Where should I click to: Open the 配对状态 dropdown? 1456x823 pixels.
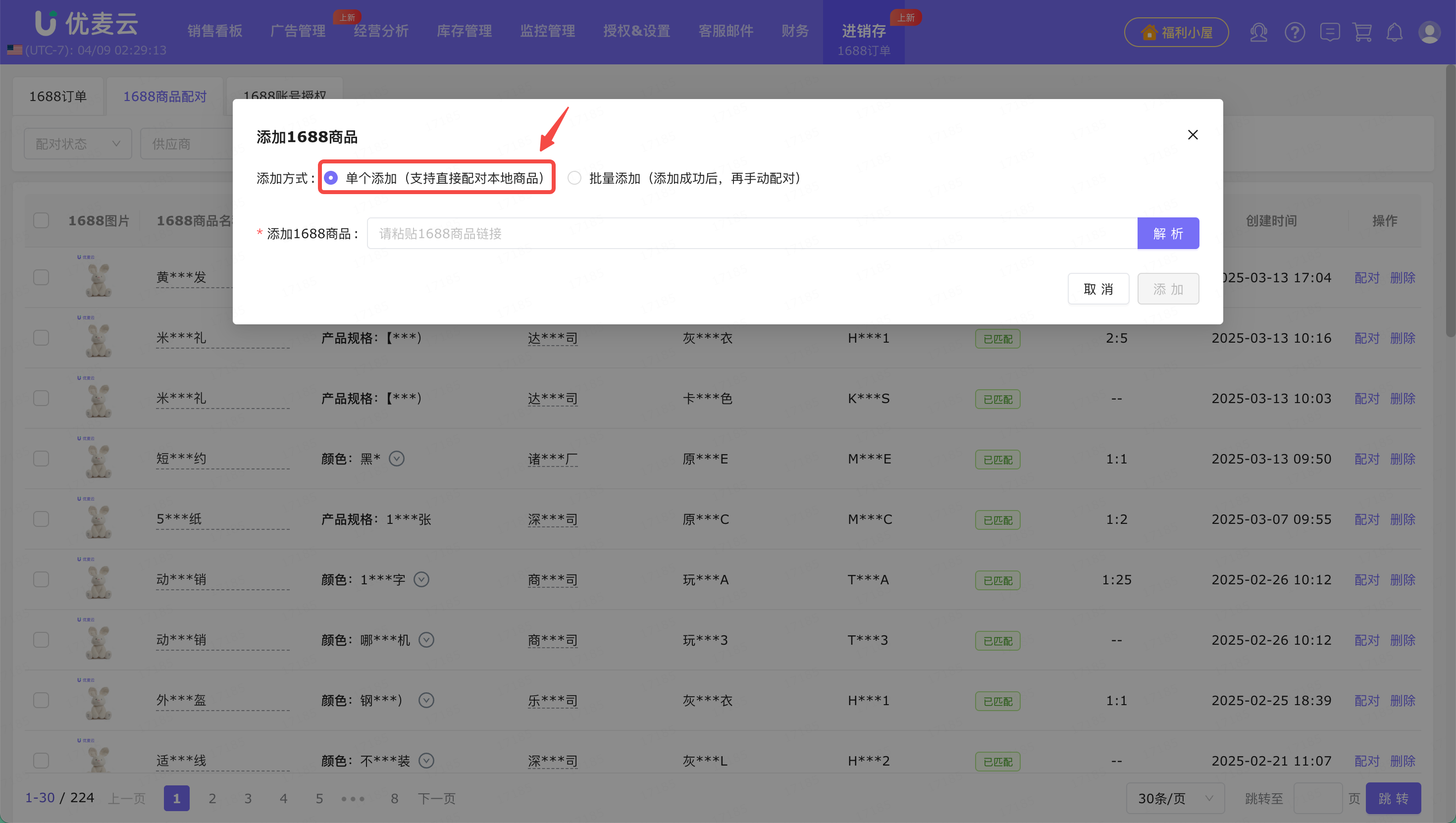pyautogui.click(x=77, y=144)
